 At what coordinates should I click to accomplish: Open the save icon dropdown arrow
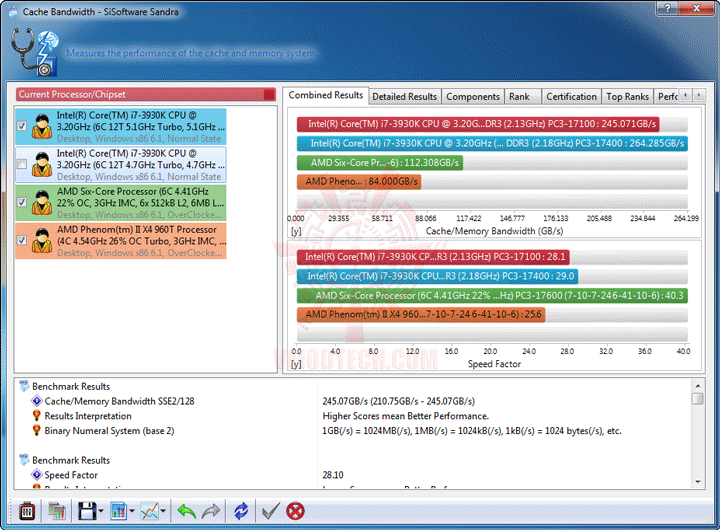pyautogui.click(x=101, y=511)
